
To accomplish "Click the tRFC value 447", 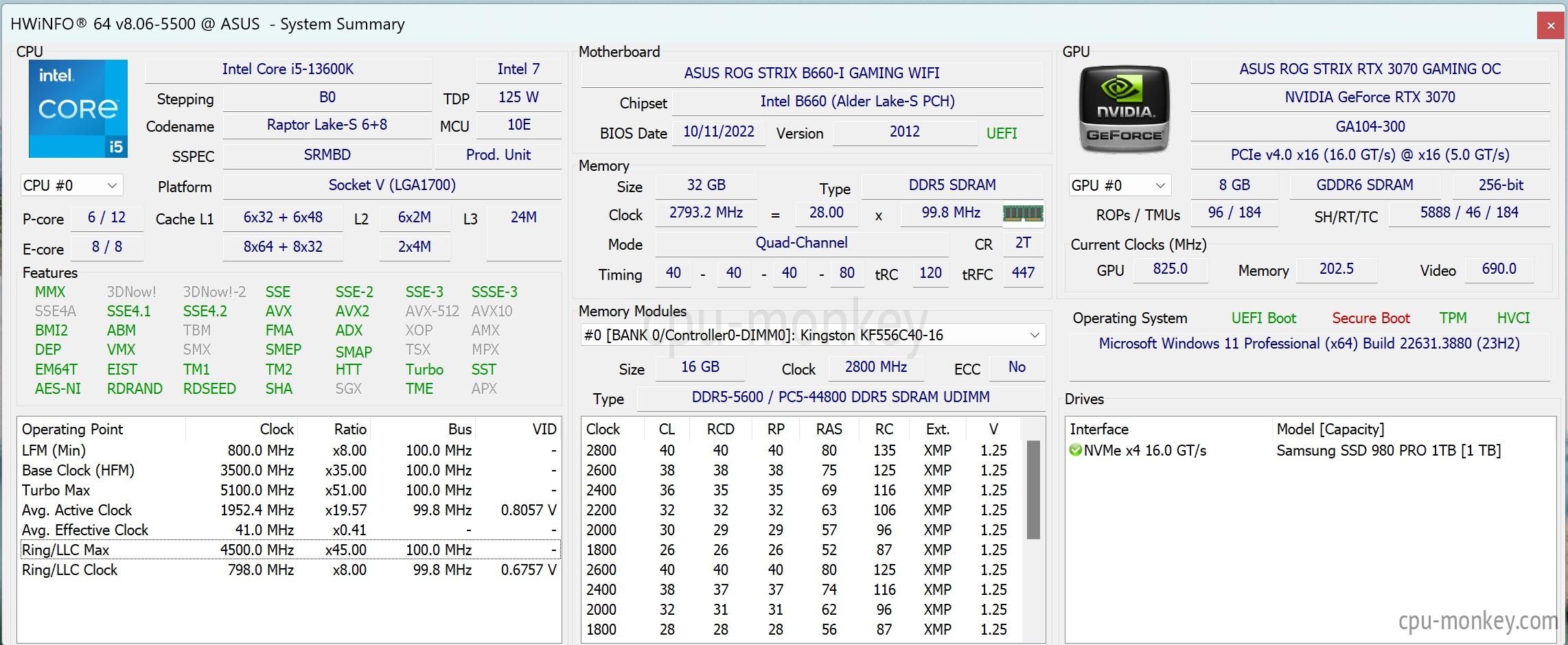I will click(1023, 273).
